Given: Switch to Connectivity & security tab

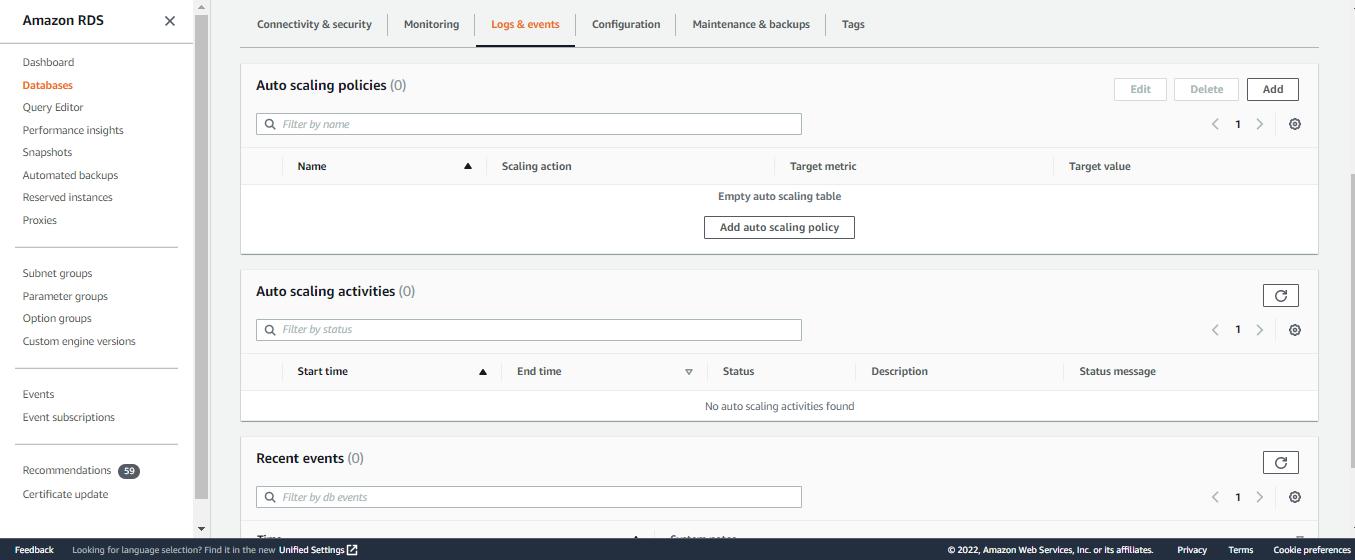Looking at the screenshot, I should [x=314, y=24].
